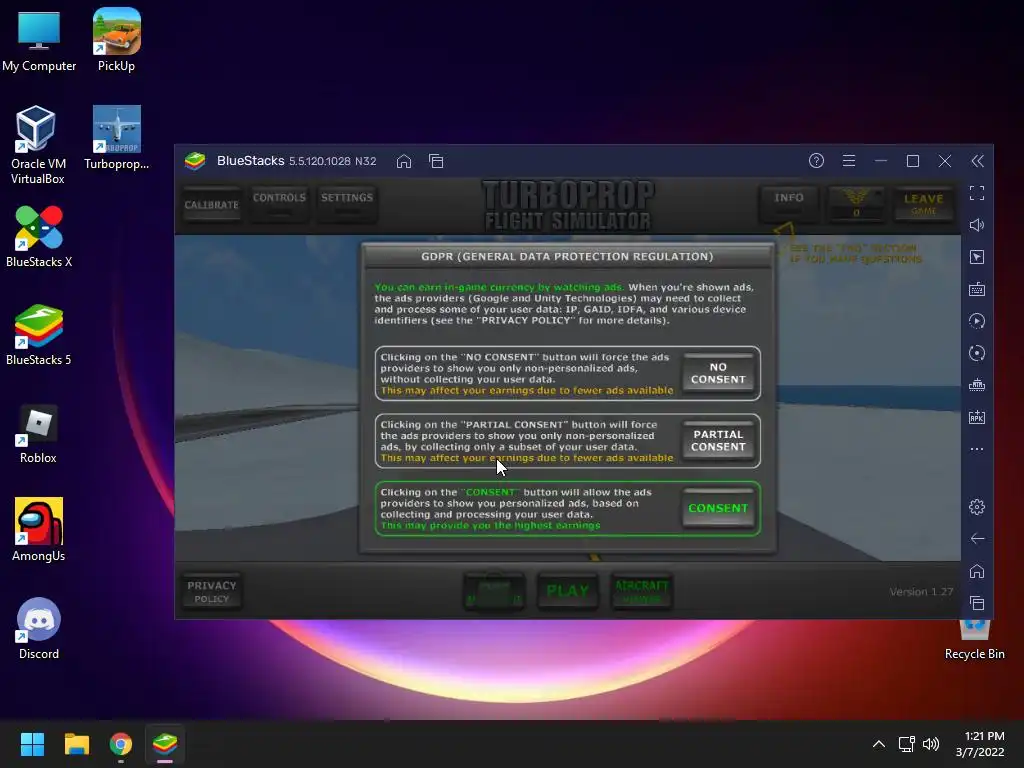Open BlueStacks help question mark icon
The image size is (1024, 768).
click(816, 161)
